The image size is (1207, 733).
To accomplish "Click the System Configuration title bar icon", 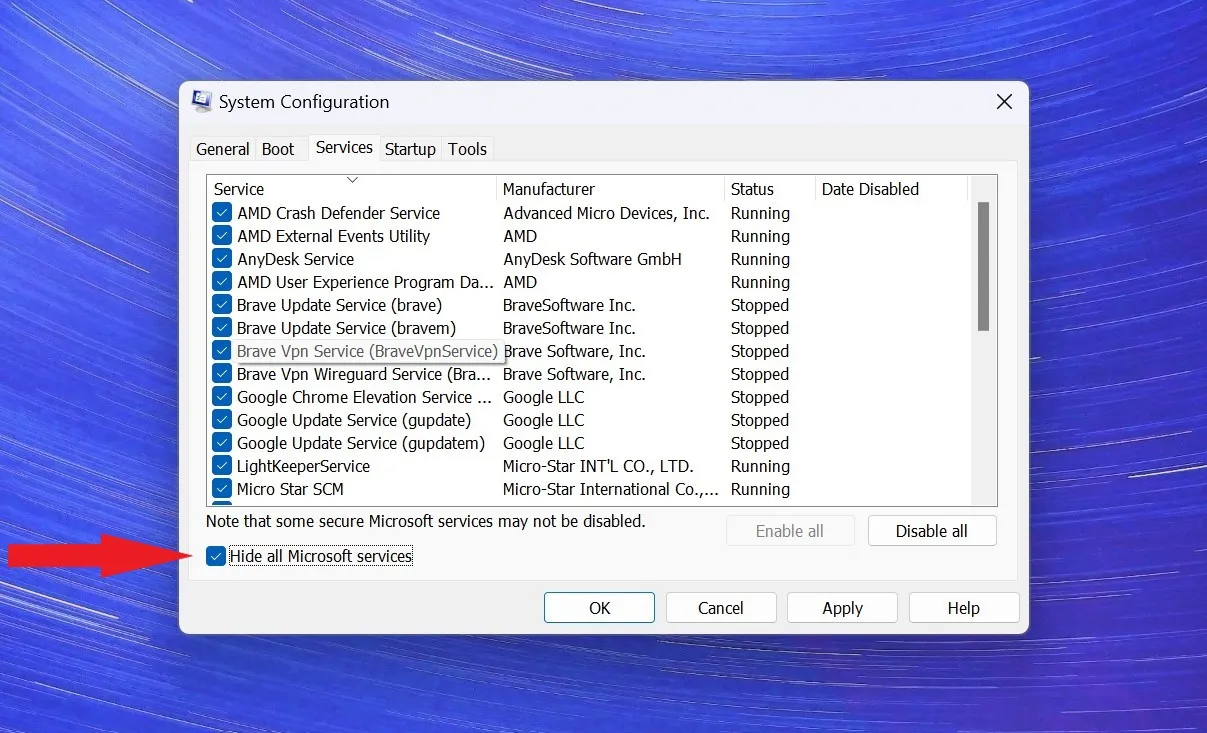I will click(202, 102).
